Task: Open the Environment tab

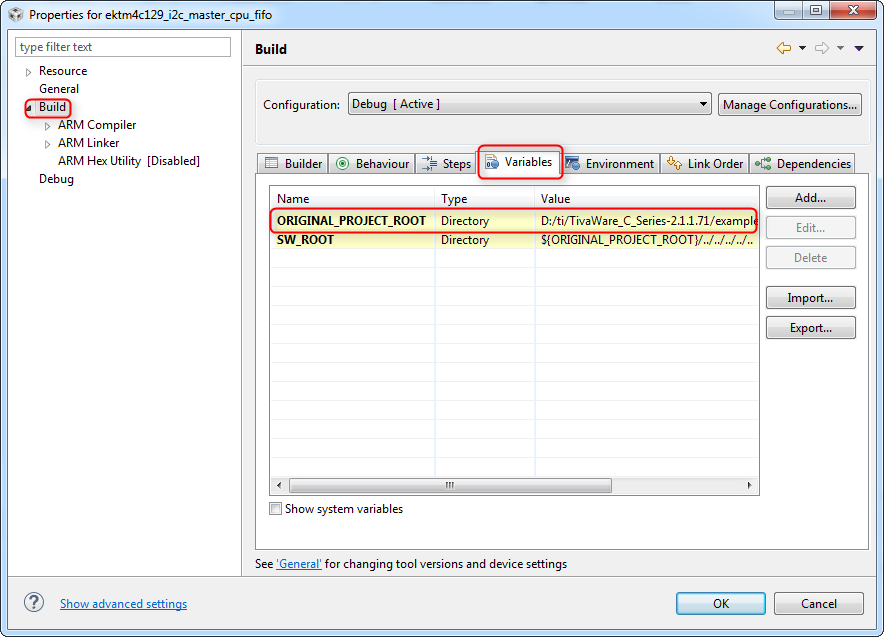Action: tap(610, 163)
